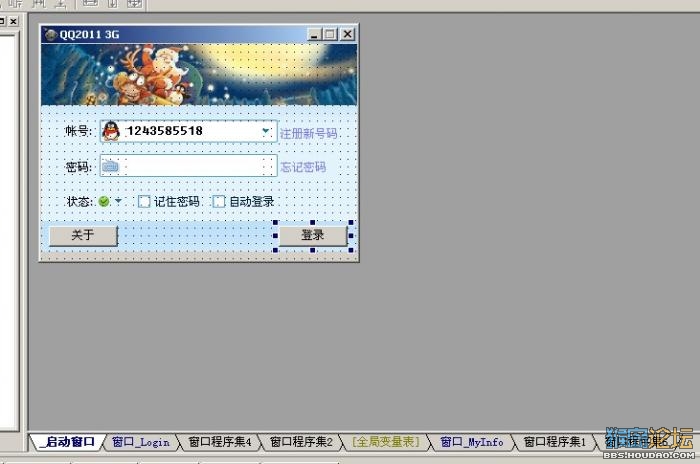Open the 窗口_Login tab
This screenshot has width=700, height=464.
[x=141, y=442]
